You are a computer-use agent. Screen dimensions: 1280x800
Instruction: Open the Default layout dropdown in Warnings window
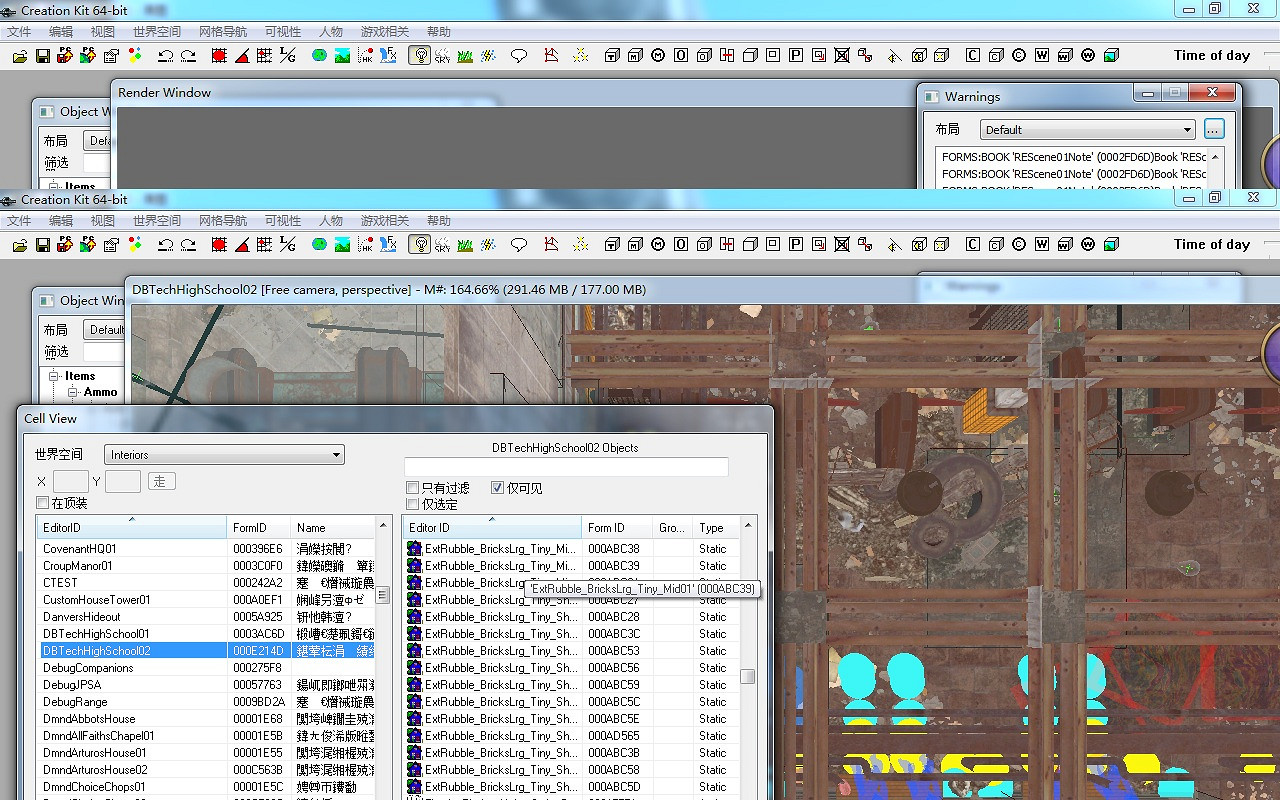click(x=1087, y=130)
